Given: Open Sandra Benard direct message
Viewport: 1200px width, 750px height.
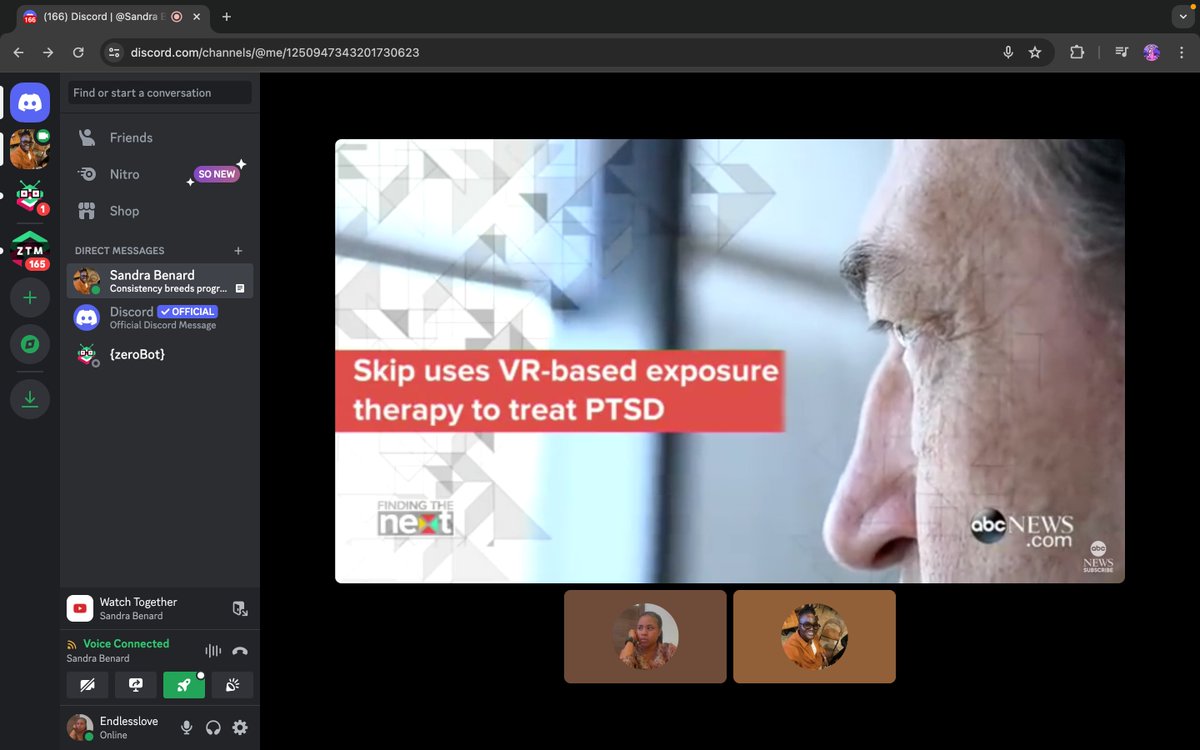Looking at the screenshot, I should pyautogui.click(x=160, y=281).
